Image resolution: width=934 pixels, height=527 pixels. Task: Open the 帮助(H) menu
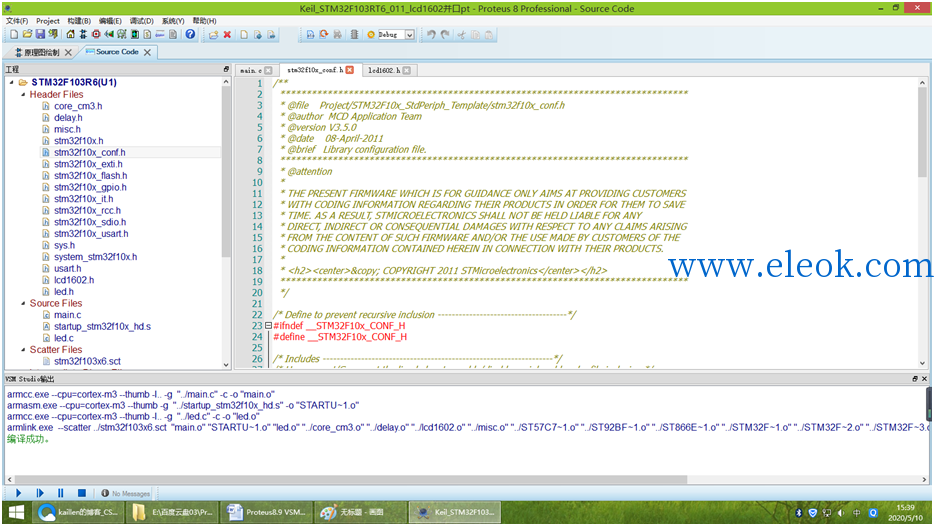tap(204, 21)
